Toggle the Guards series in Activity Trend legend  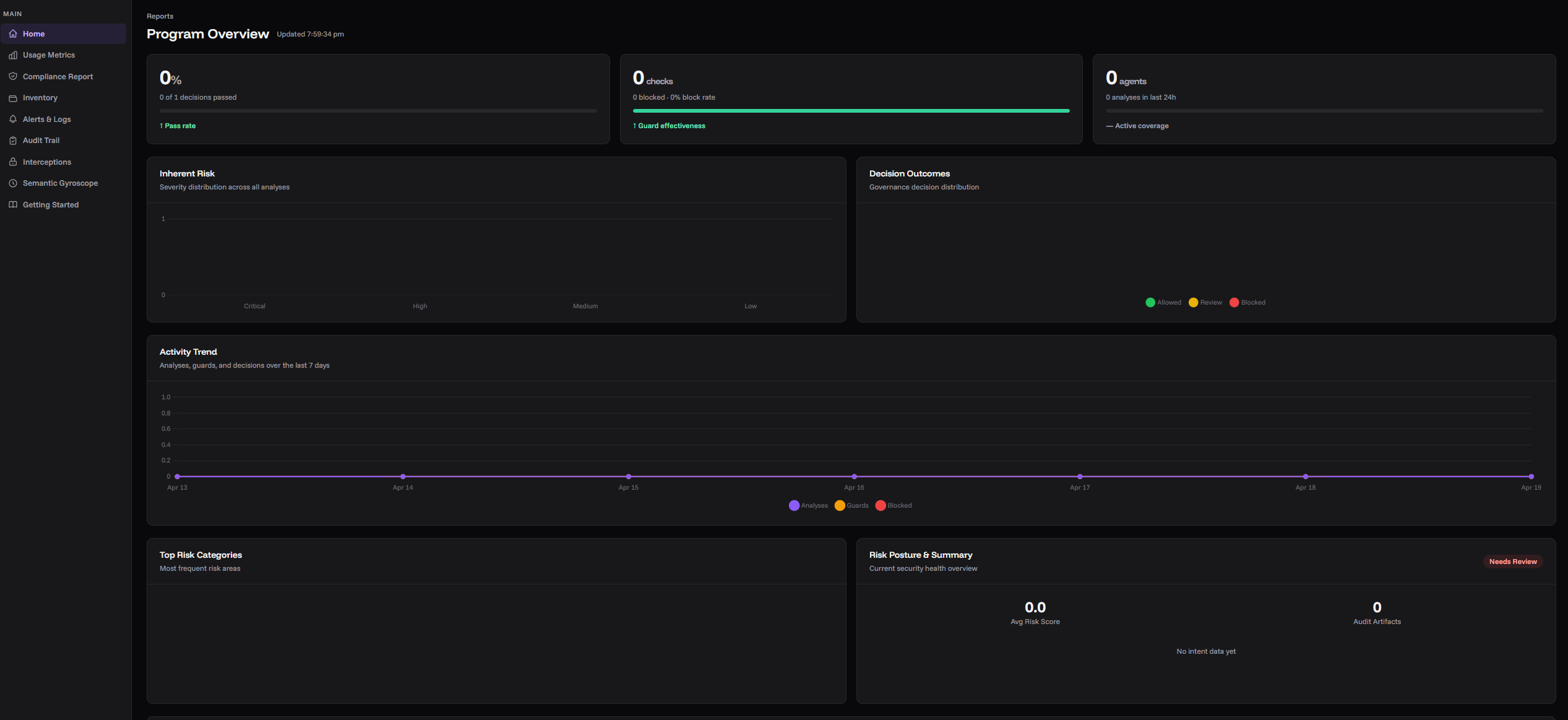pos(851,506)
